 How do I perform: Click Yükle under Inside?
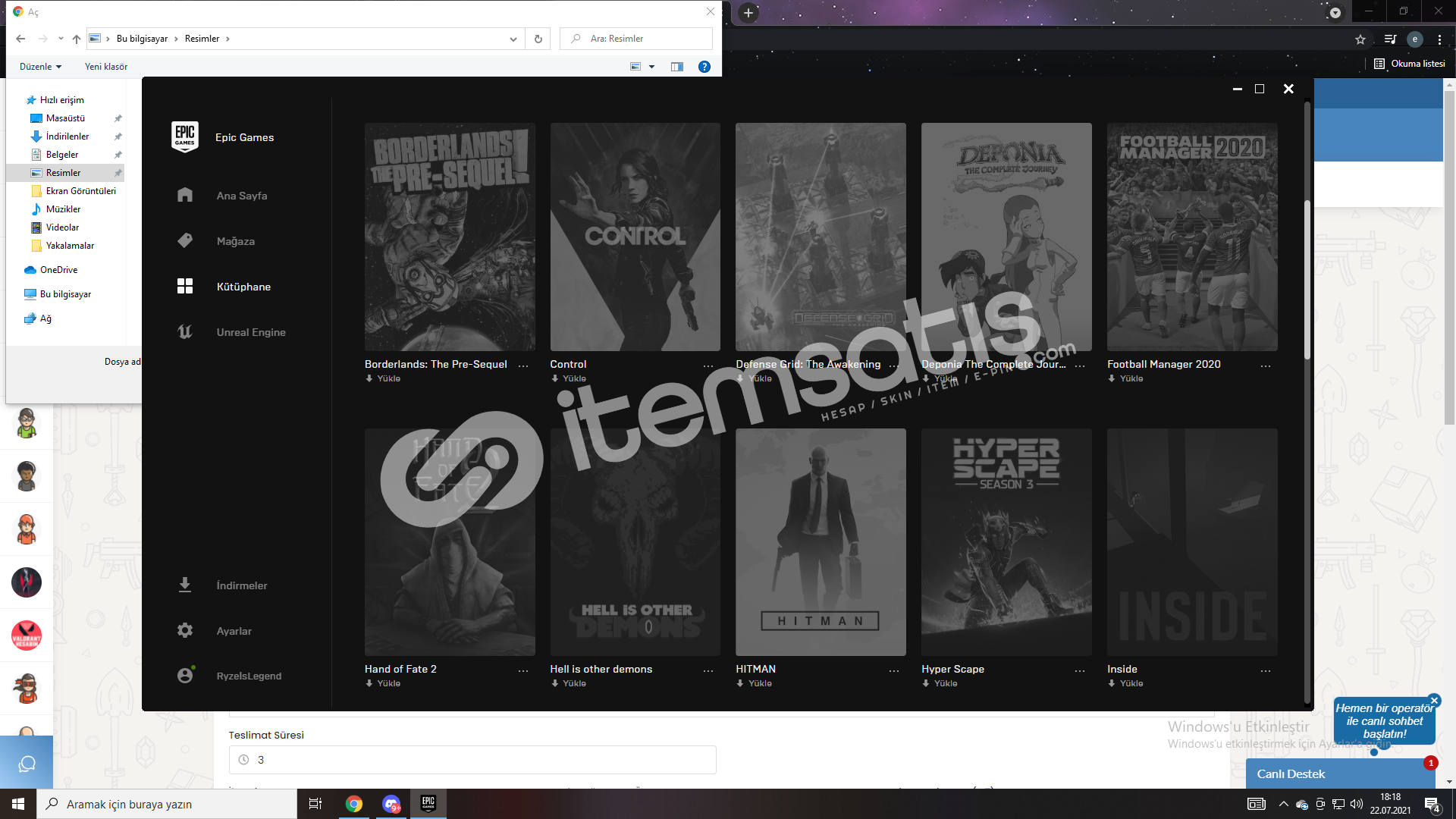coord(1126,683)
